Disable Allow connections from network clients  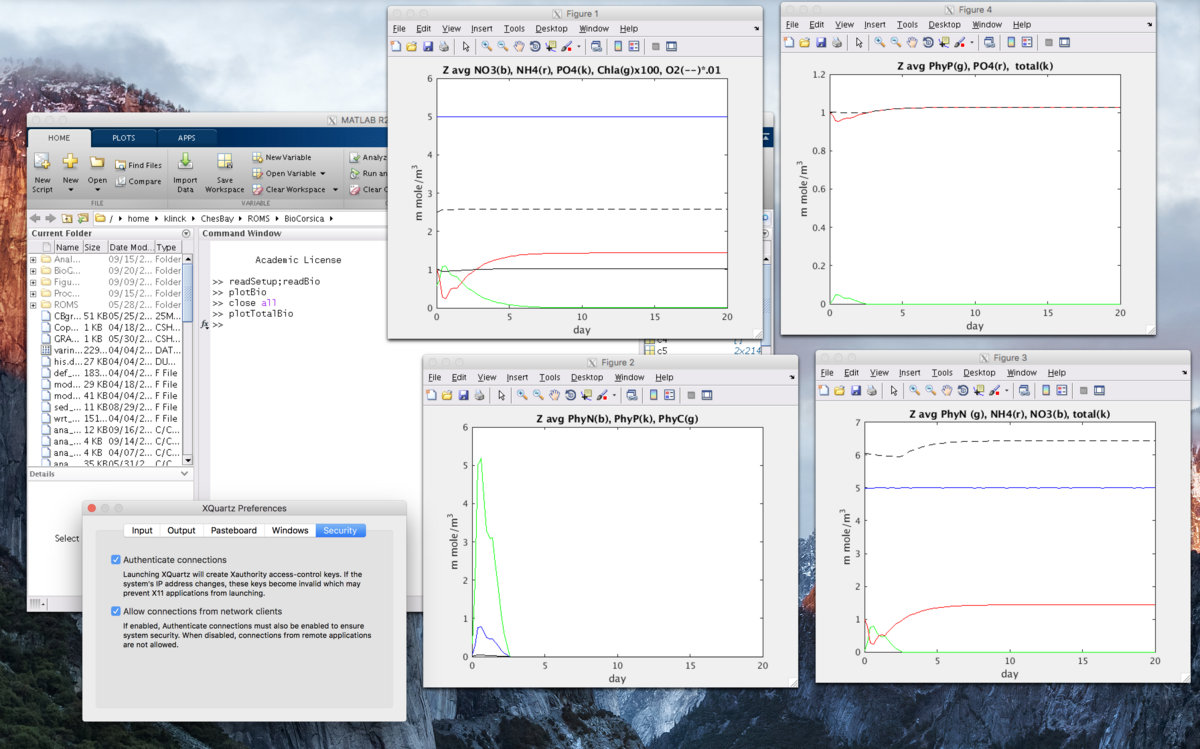point(116,610)
